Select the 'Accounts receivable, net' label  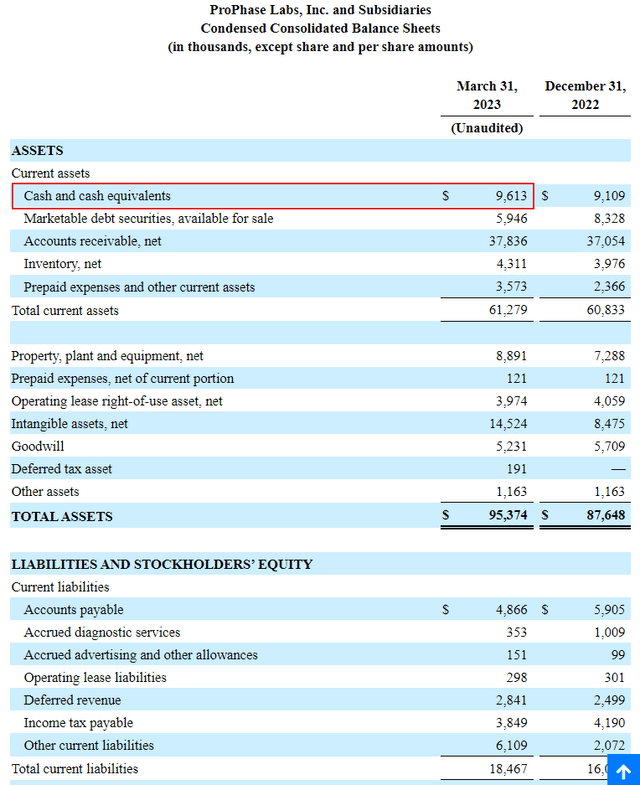click(x=93, y=241)
